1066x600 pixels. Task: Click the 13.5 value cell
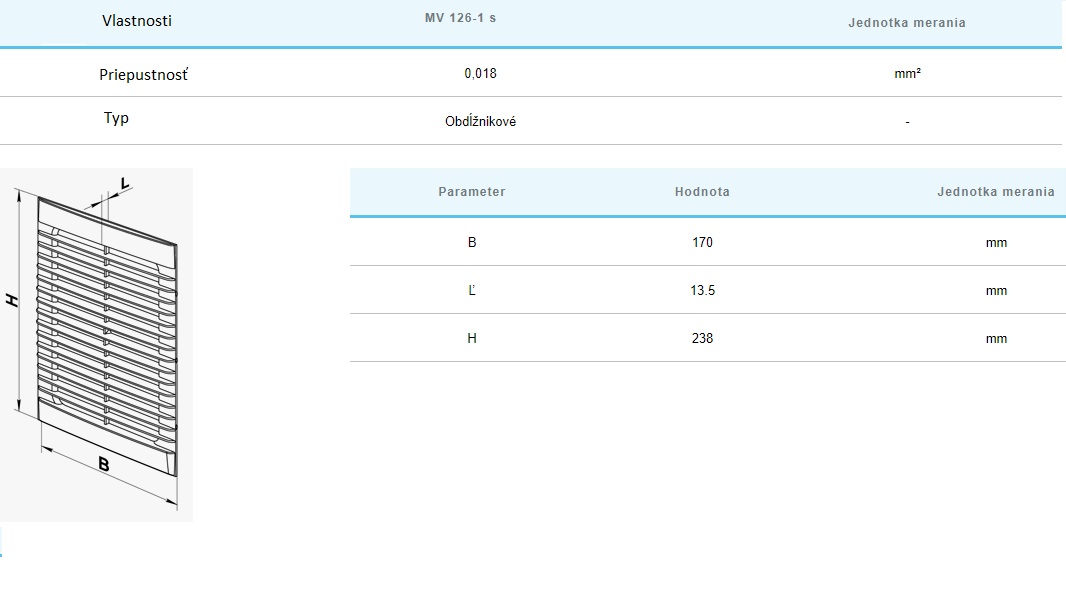pyautogui.click(x=702, y=291)
